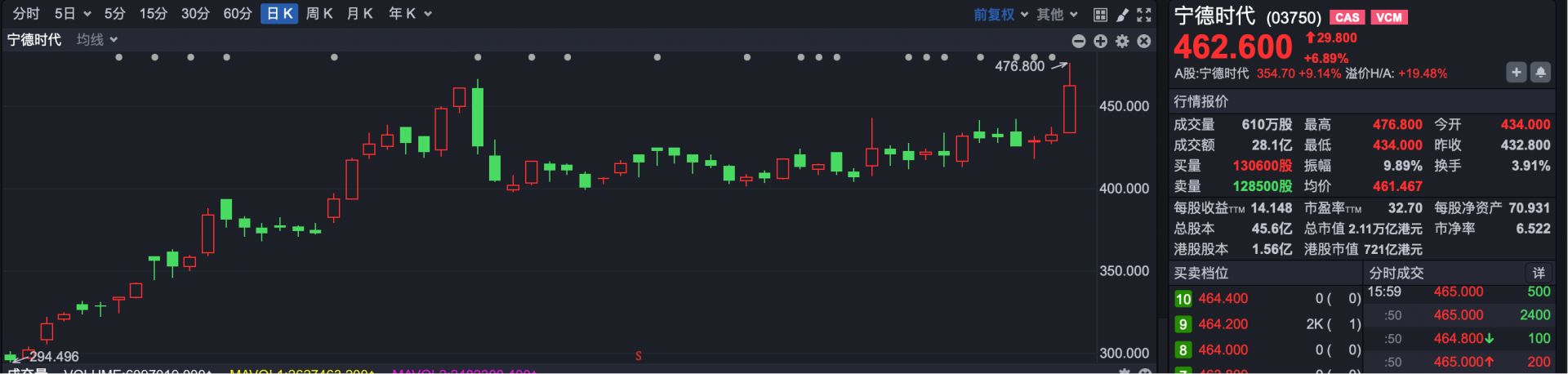Click the 溢价H/A +19.48% value

pos(1423,73)
